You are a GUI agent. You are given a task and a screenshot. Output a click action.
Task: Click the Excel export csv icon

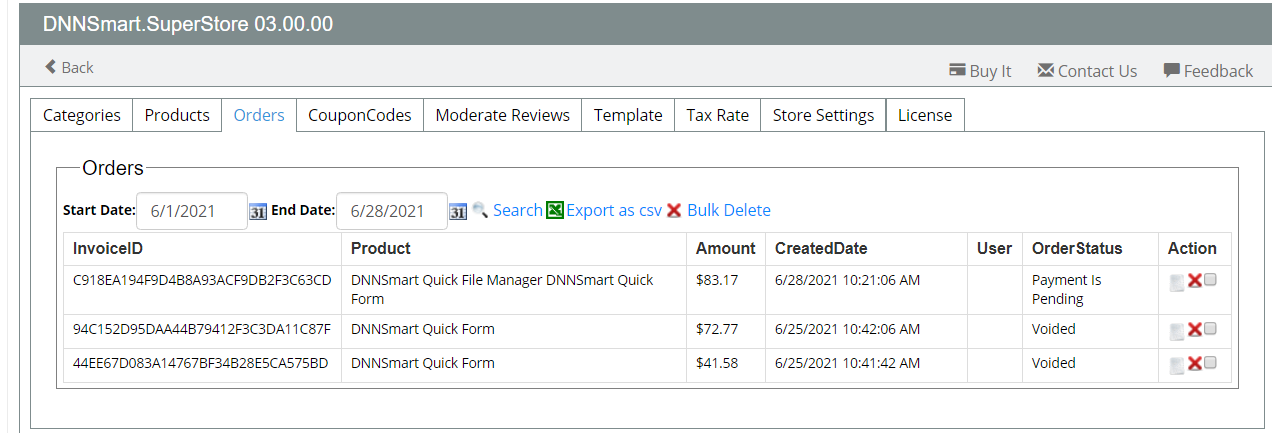(555, 210)
